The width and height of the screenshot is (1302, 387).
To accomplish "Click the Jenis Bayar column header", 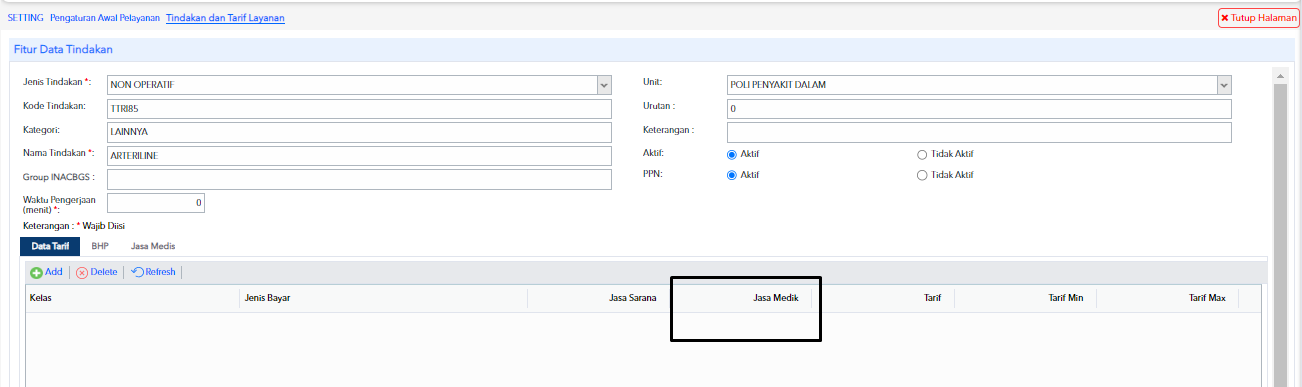I will pyautogui.click(x=383, y=298).
